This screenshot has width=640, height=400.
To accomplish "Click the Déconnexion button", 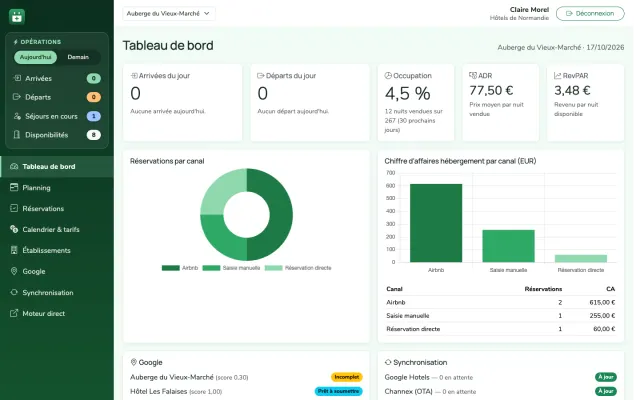I will pos(590,13).
